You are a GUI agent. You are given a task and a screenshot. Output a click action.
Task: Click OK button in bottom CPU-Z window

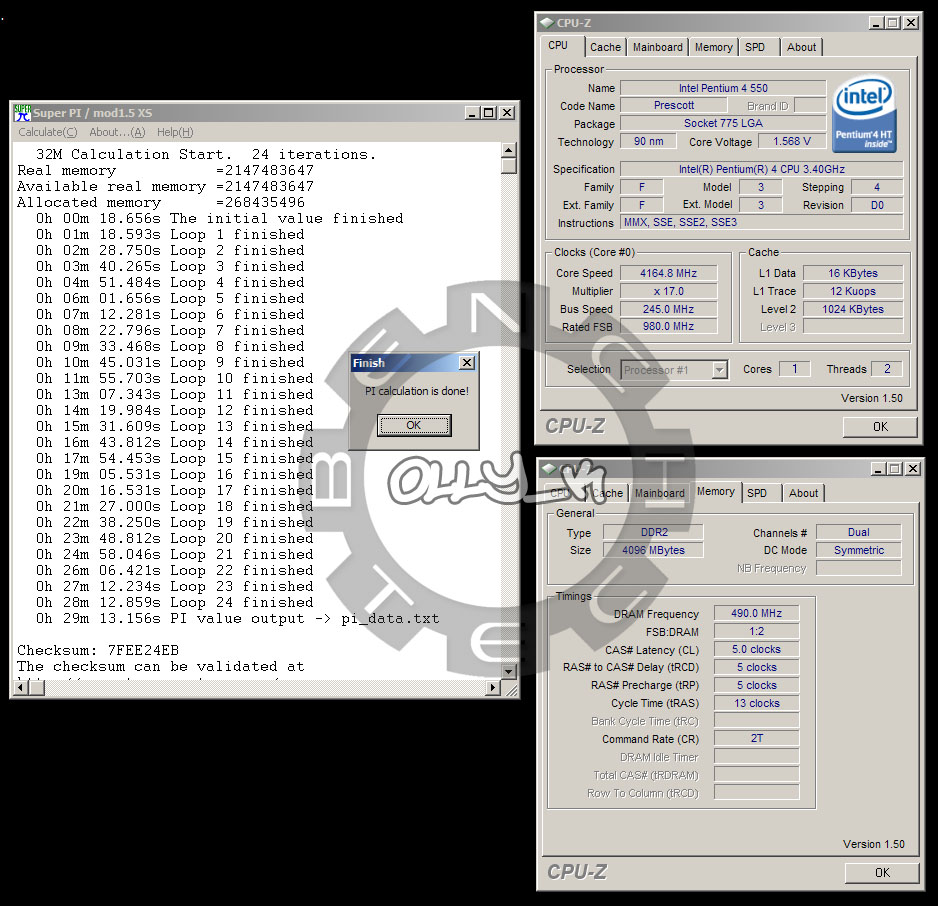click(882, 873)
